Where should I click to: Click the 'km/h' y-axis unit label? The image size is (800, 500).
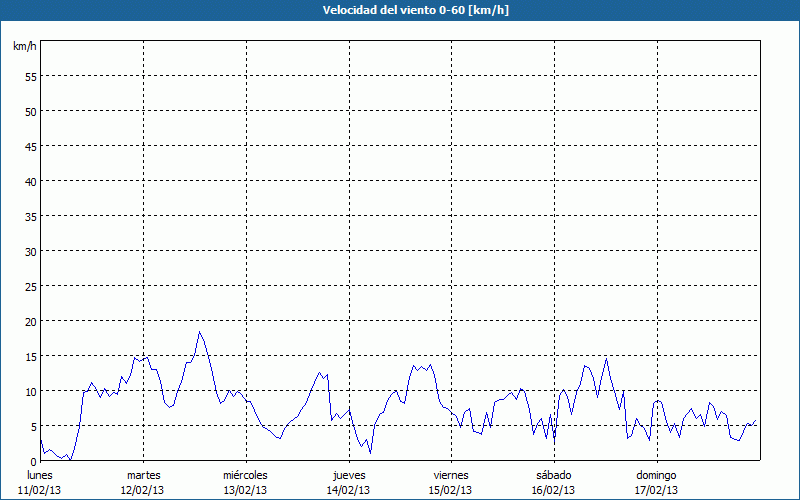tap(24, 47)
